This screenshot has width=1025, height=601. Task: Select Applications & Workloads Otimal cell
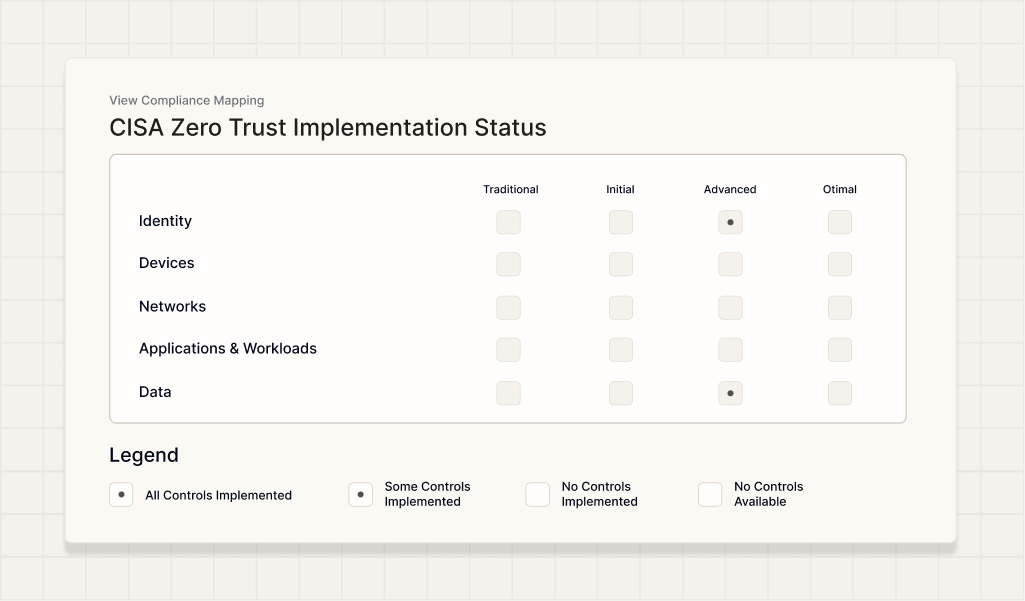coord(840,350)
